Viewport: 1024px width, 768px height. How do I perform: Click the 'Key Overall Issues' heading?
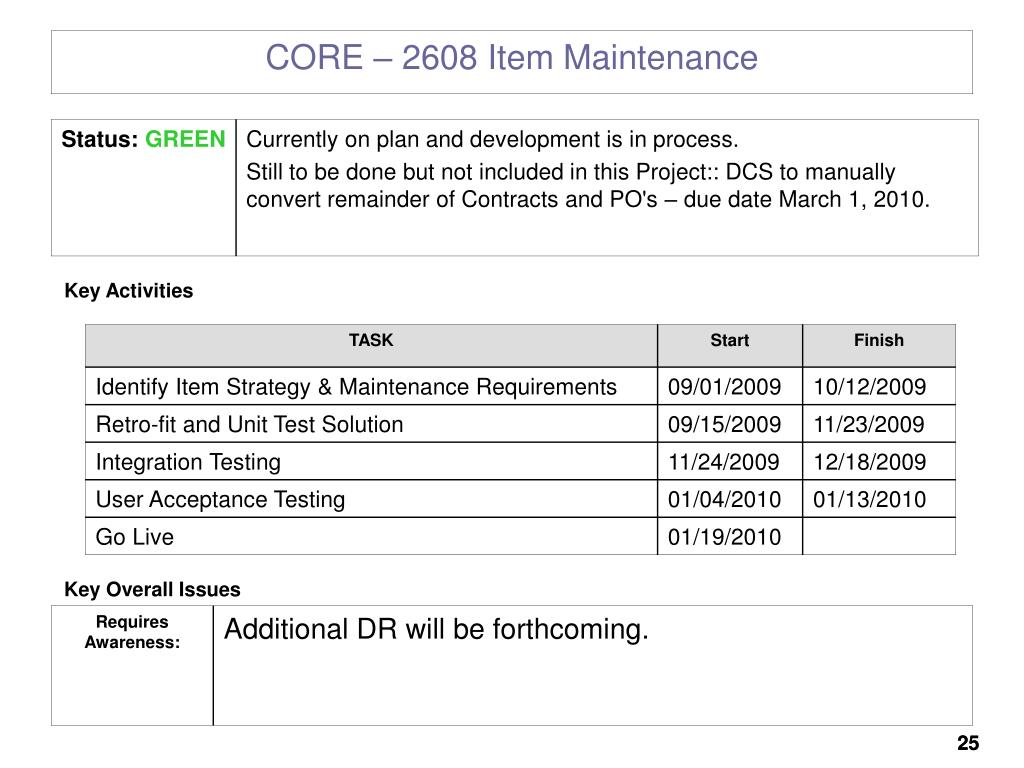(x=152, y=589)
